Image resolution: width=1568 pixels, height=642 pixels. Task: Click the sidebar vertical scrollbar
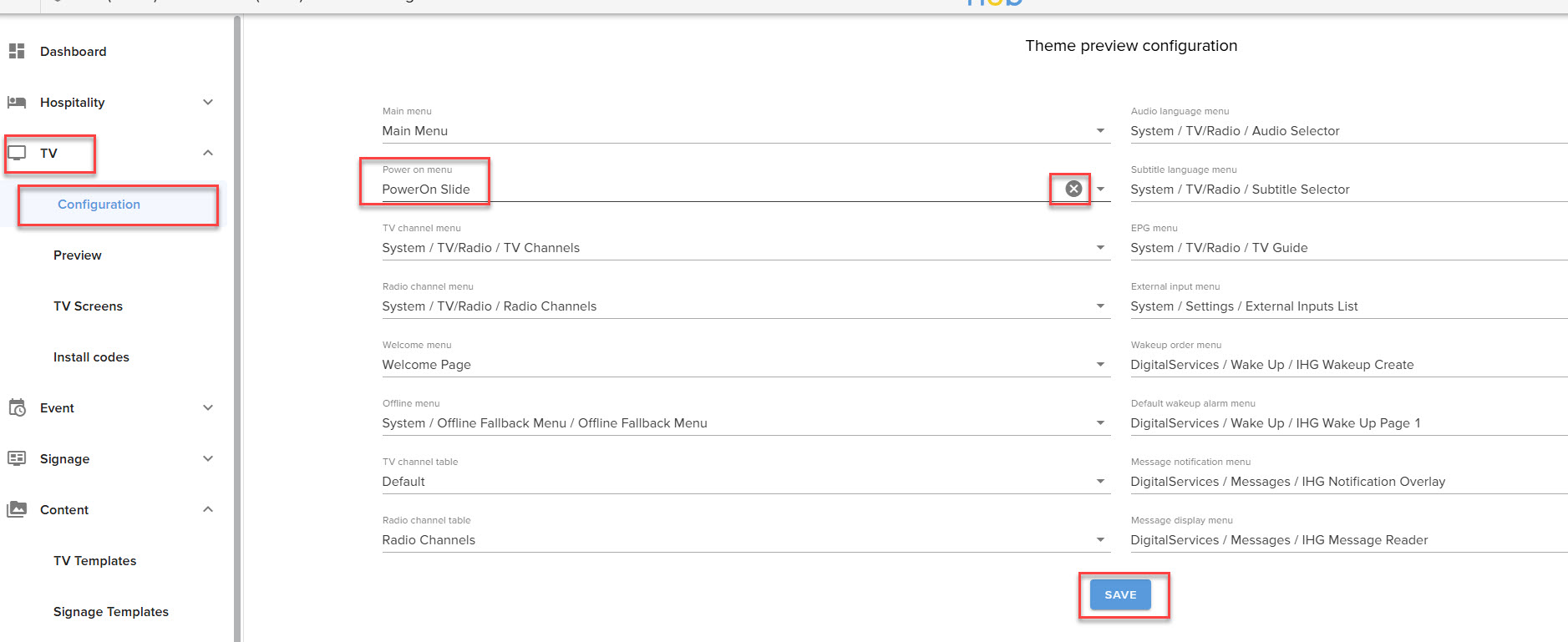pos(237,334)
